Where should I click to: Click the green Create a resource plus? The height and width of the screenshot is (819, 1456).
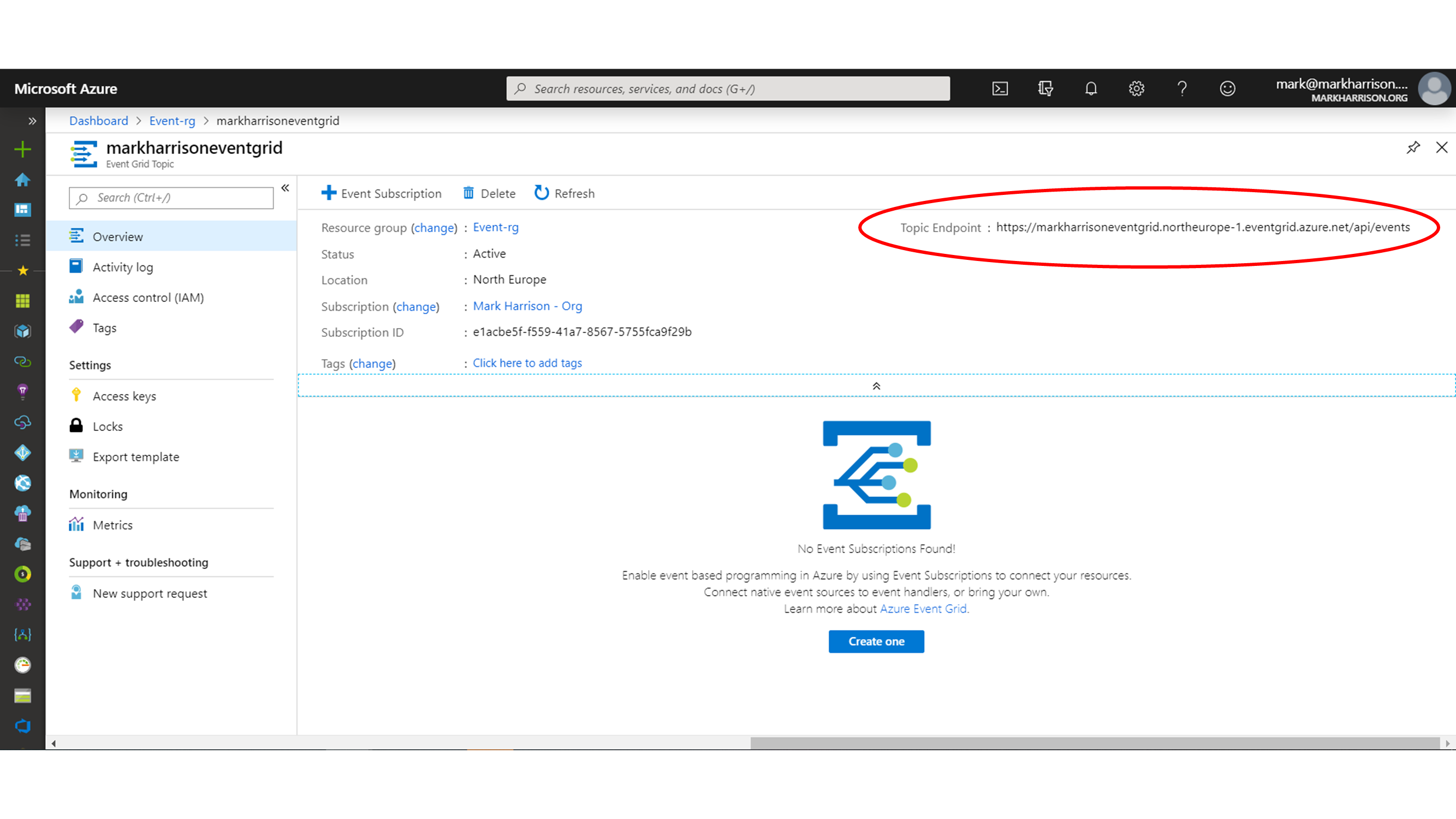(22, 149)
